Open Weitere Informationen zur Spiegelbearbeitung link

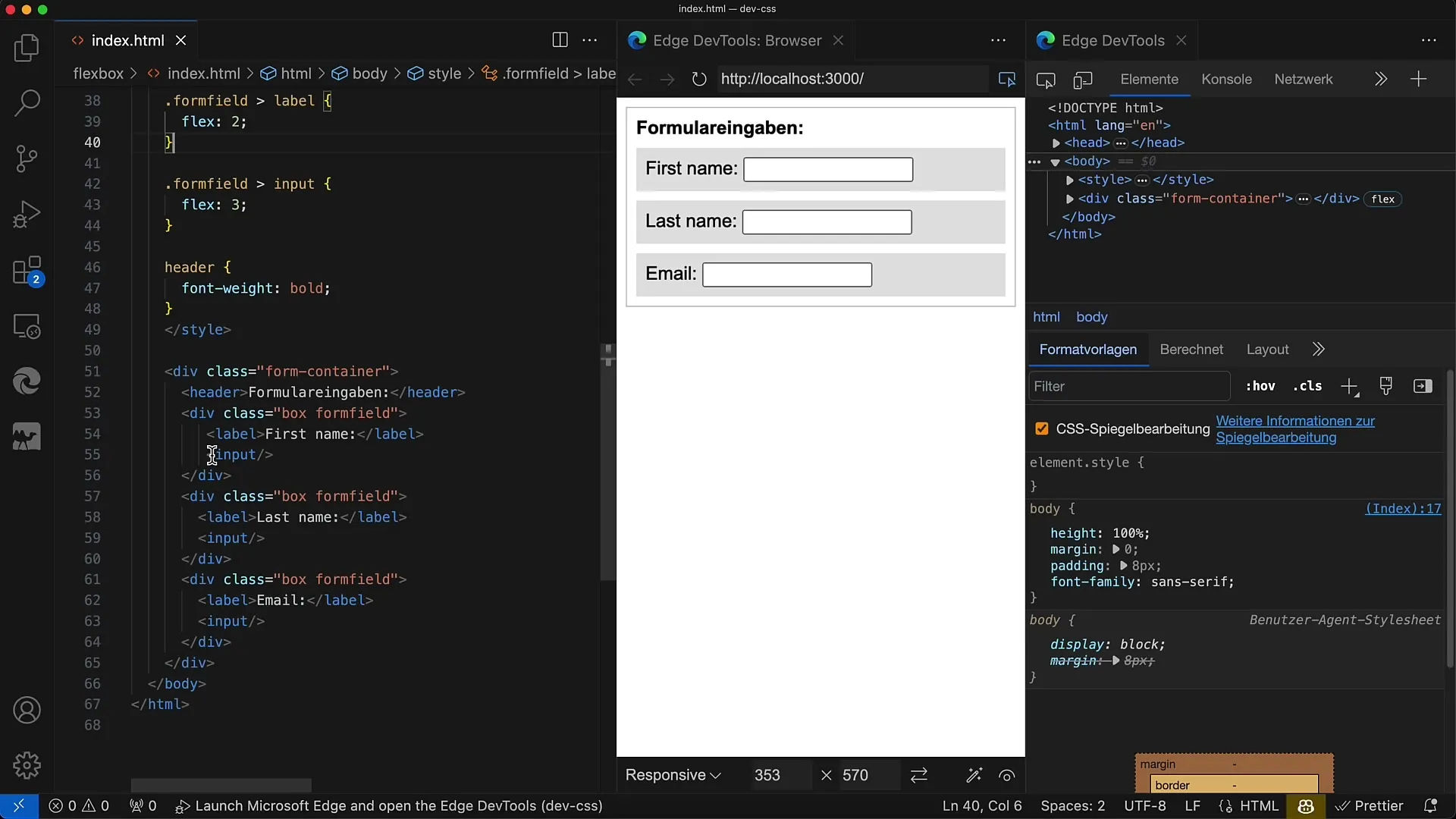point(1295,429)
